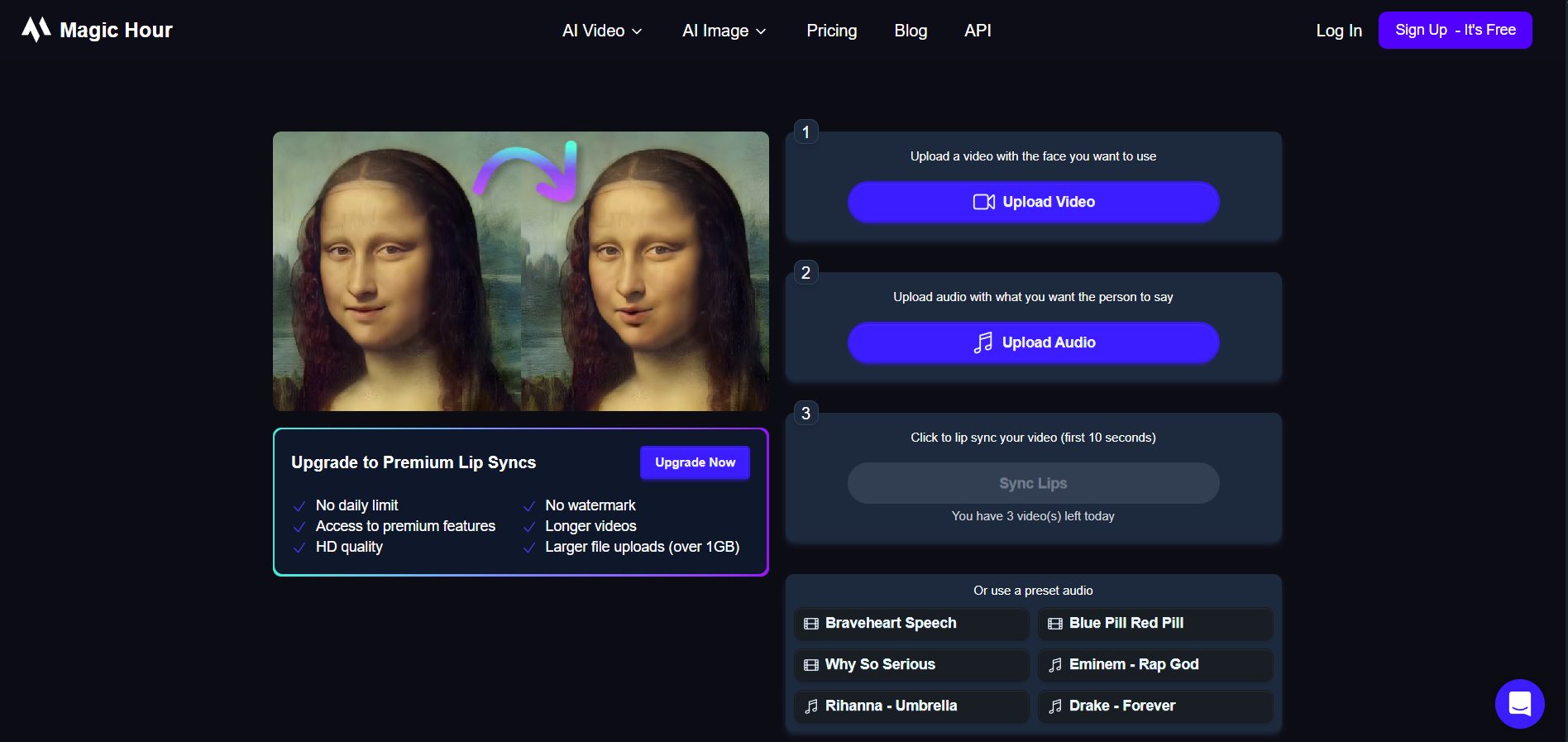Click the film icon beside Blue Pill Red Pill

pyautogui.click(x=1055, y=624)
